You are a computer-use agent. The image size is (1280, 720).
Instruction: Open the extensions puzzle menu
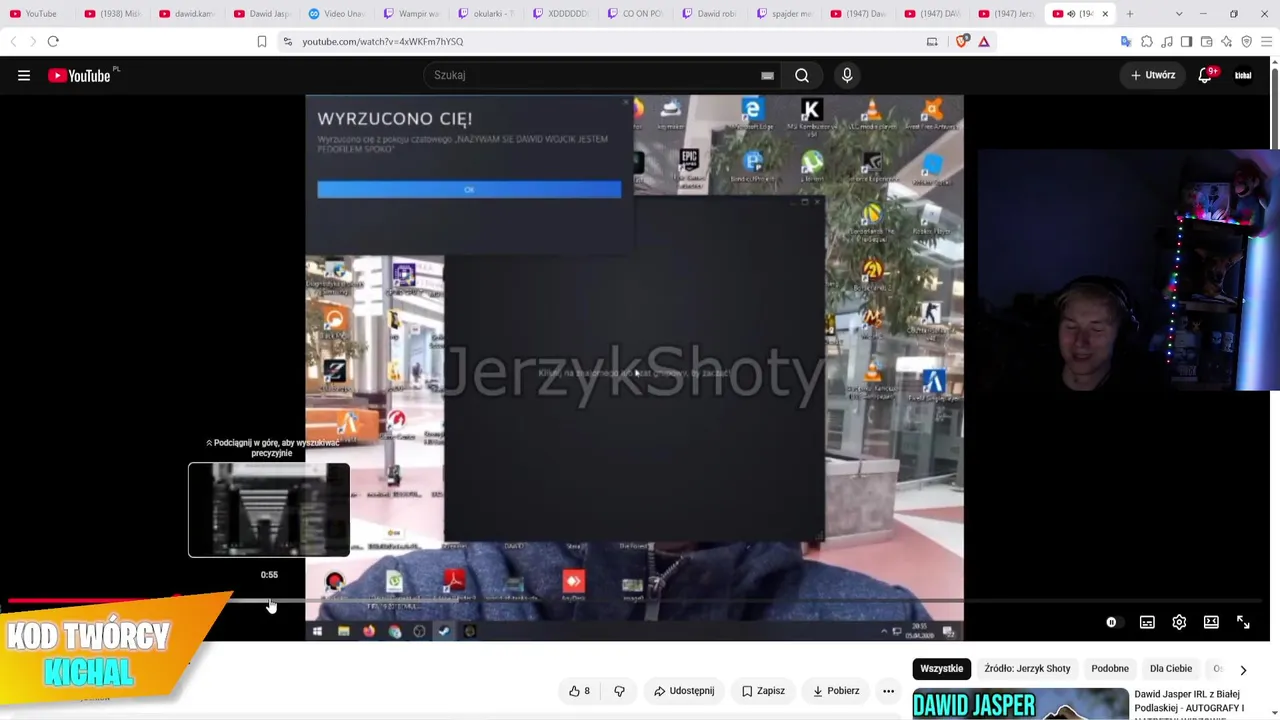coord(1147,41)
